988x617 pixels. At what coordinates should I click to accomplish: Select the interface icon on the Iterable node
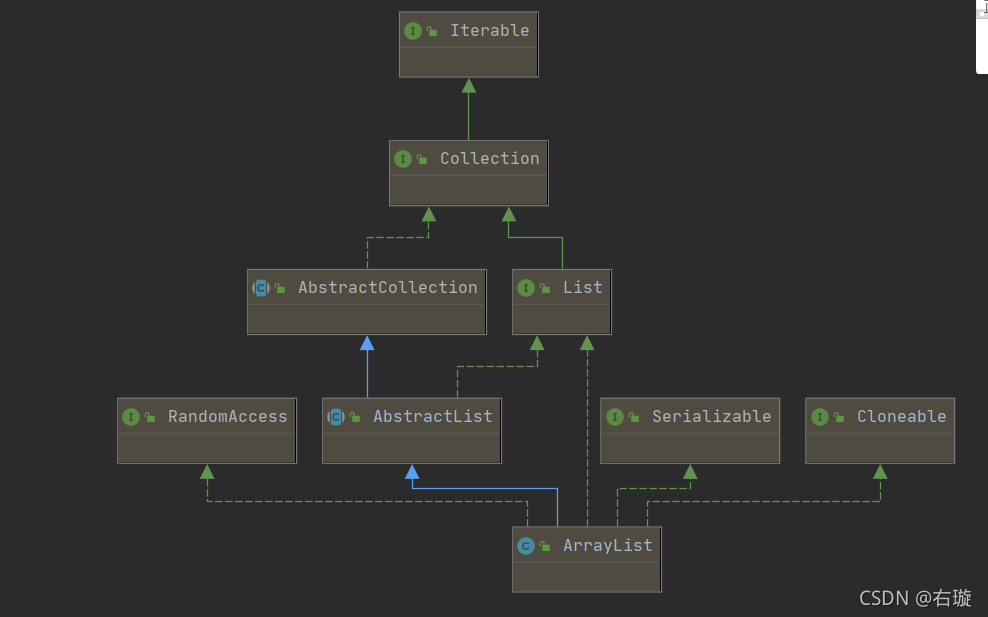tap(414, 30)
